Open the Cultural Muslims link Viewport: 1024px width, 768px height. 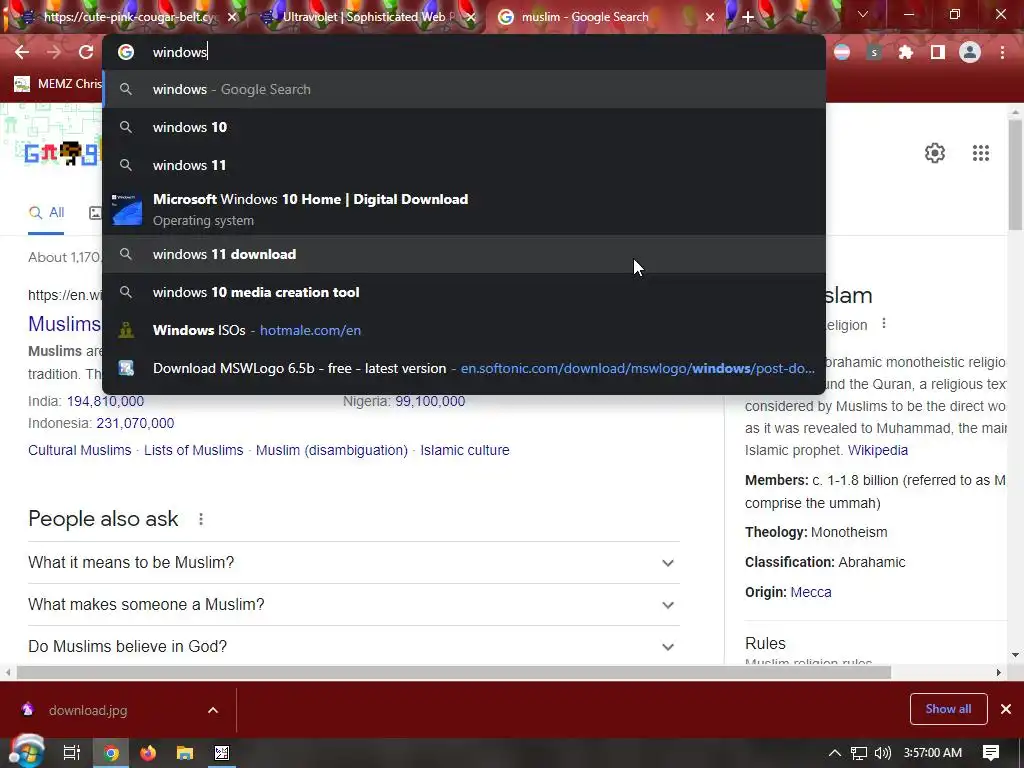[80, 450]
